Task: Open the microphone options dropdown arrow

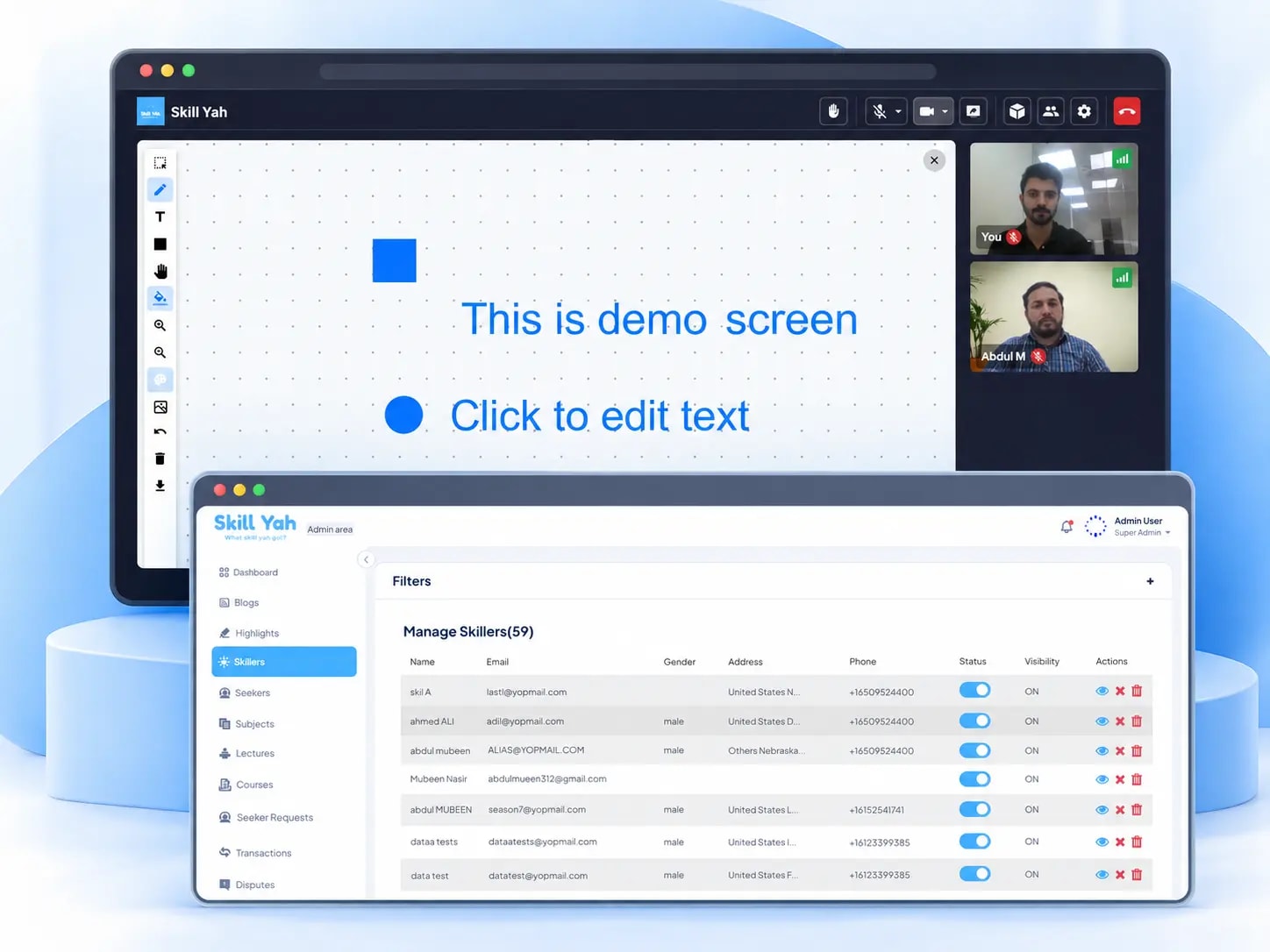Action: [x=898, y=112]
